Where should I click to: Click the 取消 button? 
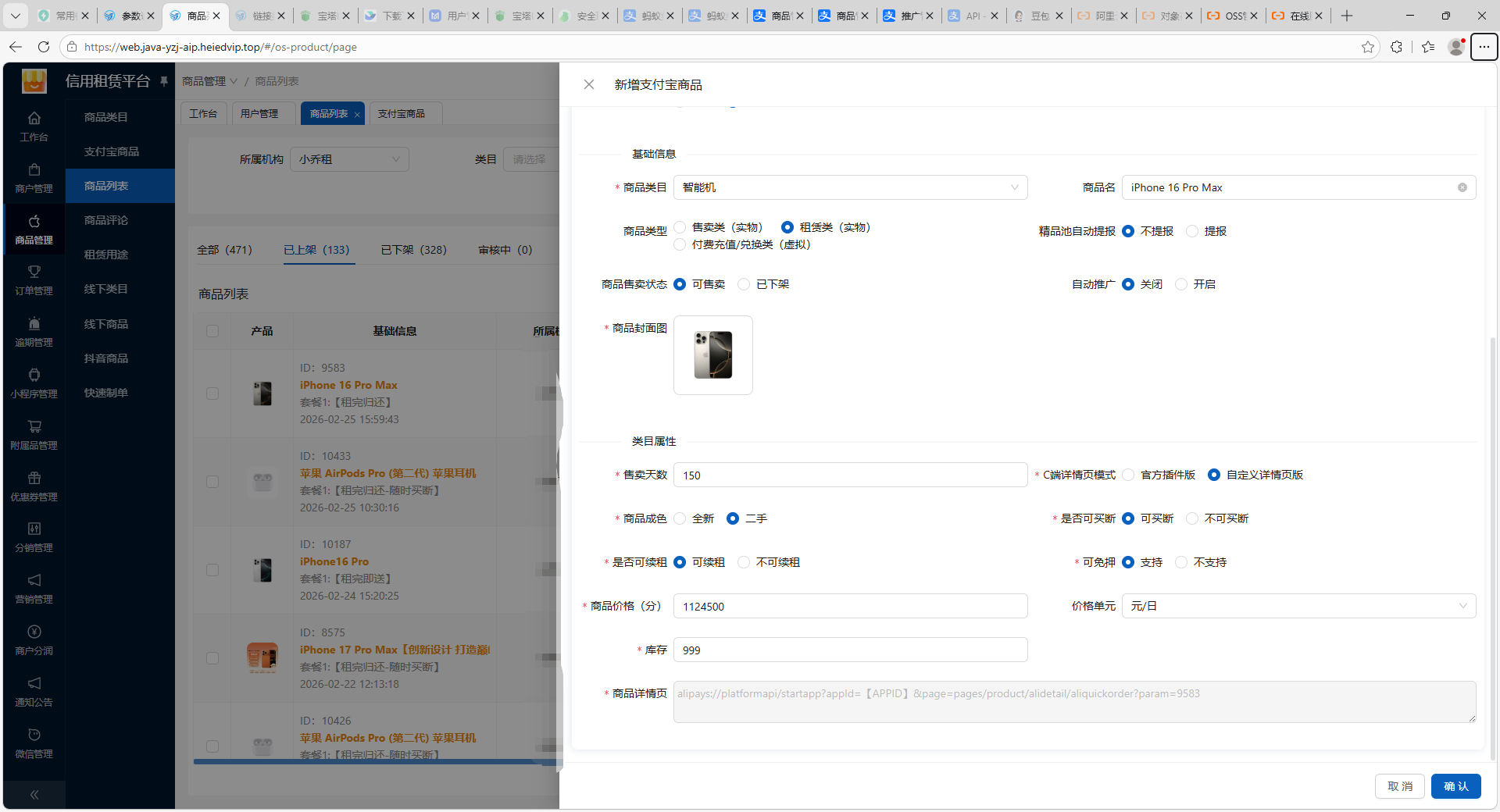pyautogui.click(x=1399, y=786)
